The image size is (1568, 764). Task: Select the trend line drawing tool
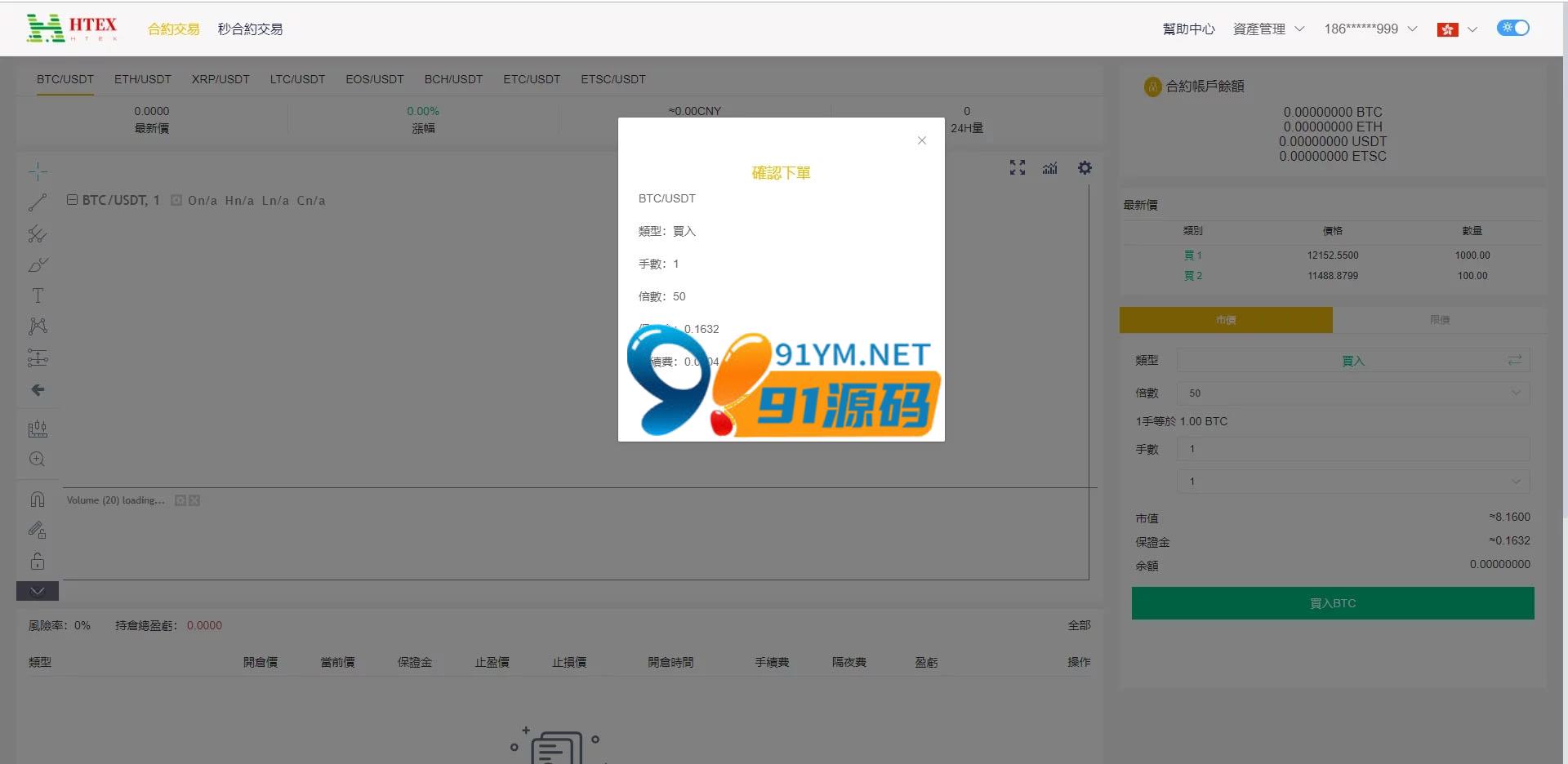pos(38,202)
